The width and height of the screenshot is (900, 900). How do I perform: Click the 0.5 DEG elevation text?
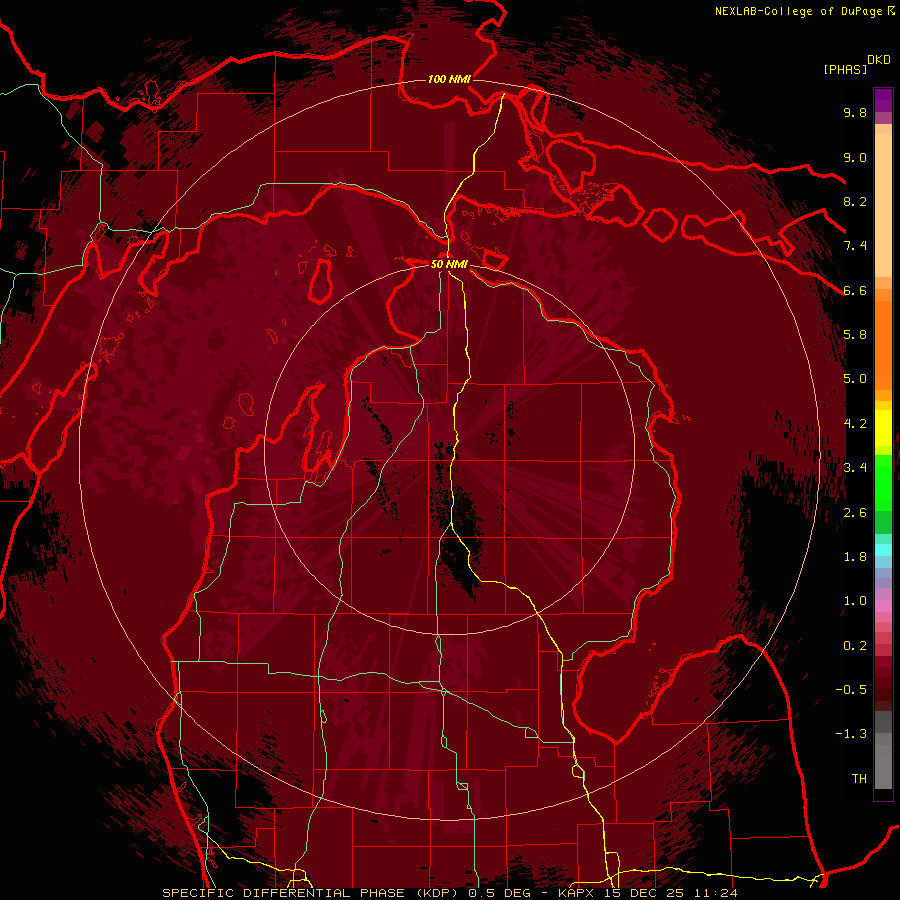pos(500,893)
